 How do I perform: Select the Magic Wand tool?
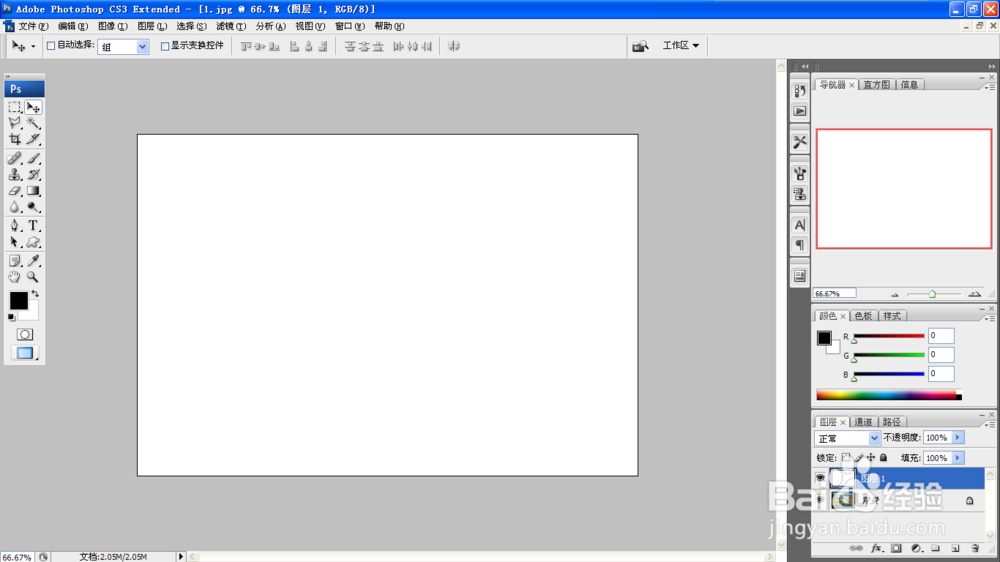click(33, 123)
